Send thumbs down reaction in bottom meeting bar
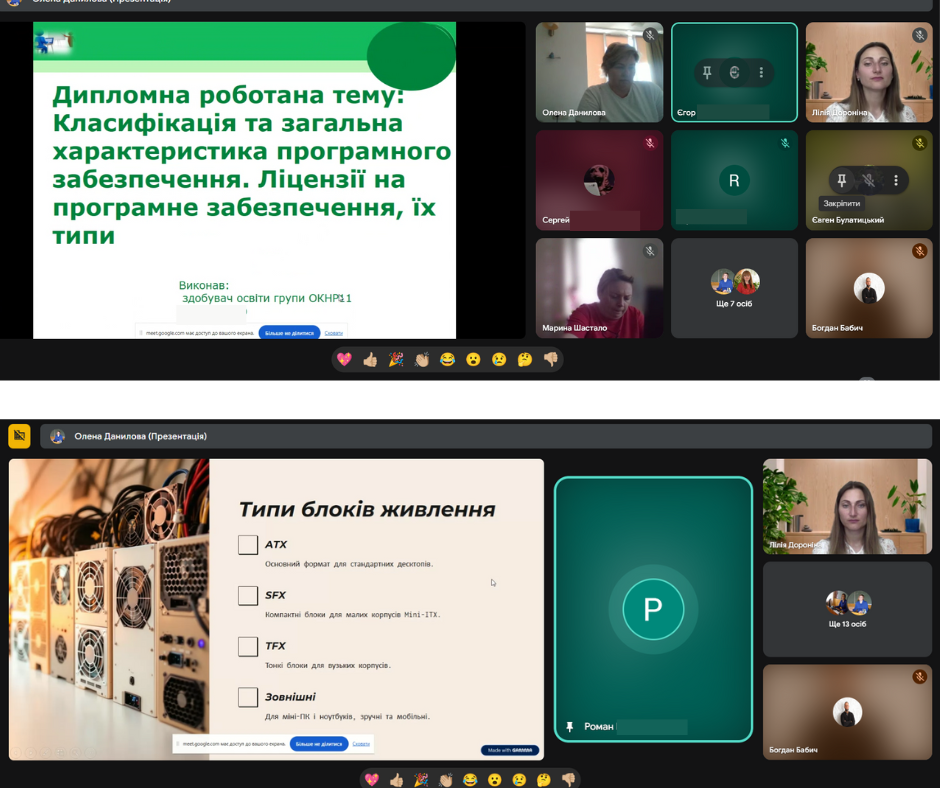940x788 pixels. (x=568, y=780)
